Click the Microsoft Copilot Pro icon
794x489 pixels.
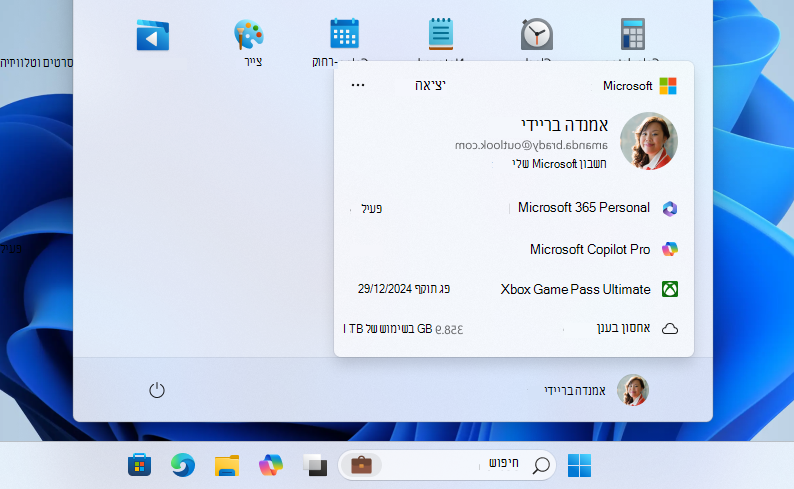[x=670, y=249]
